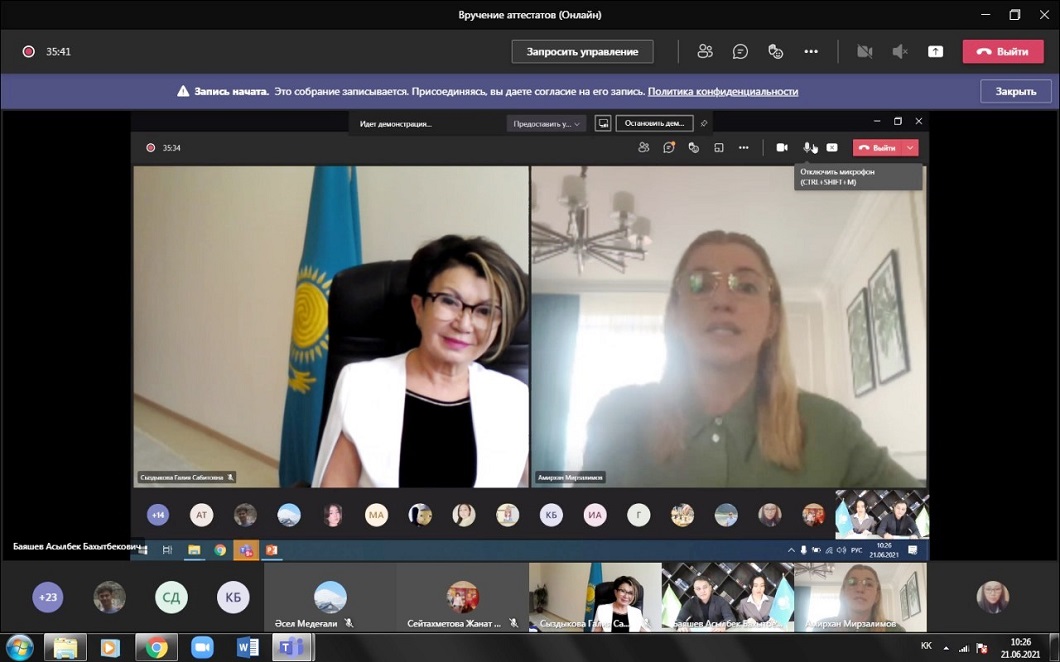Select the СД participant avatar
Viewport: 1060px width, 662px height.
[171, 597]
